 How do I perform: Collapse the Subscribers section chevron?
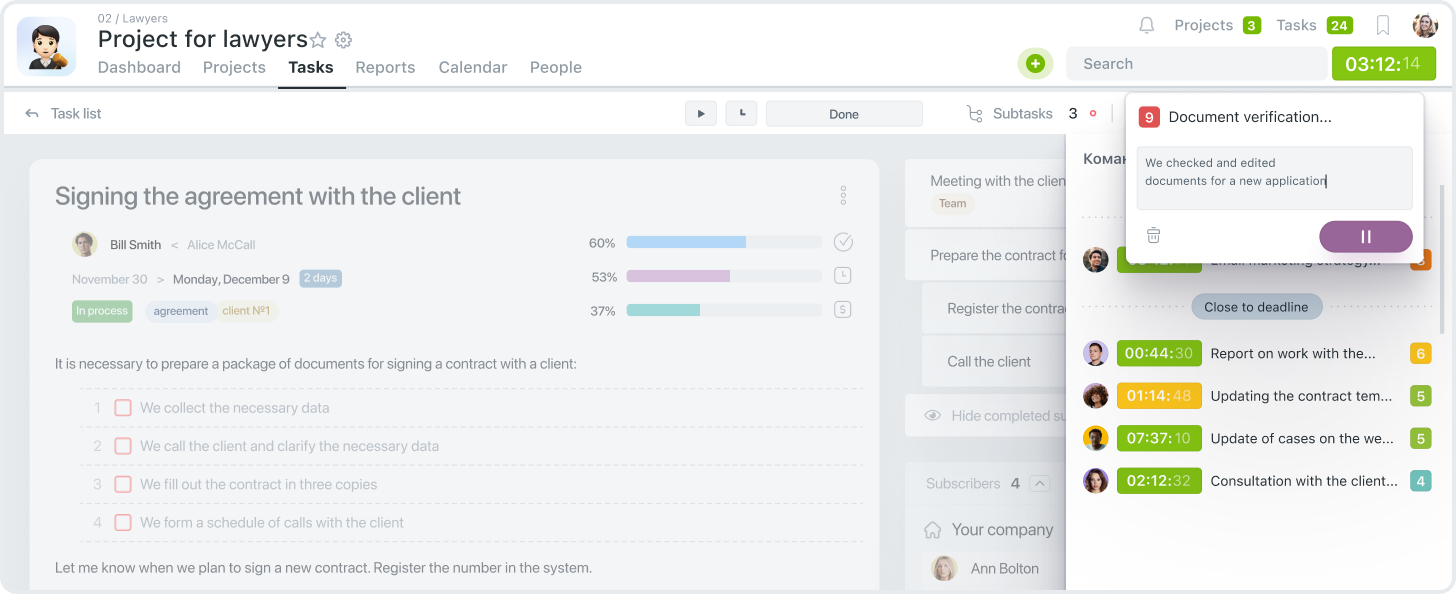click(1040, 484)
